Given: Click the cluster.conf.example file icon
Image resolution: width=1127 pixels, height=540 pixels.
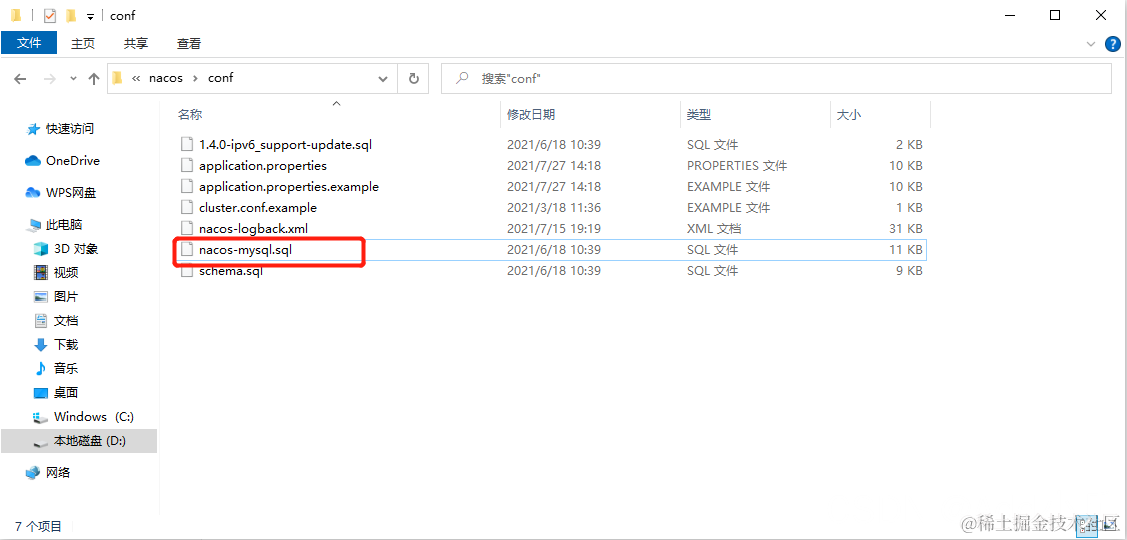Looking at the screenshot, I should click(x=187, y=208).
